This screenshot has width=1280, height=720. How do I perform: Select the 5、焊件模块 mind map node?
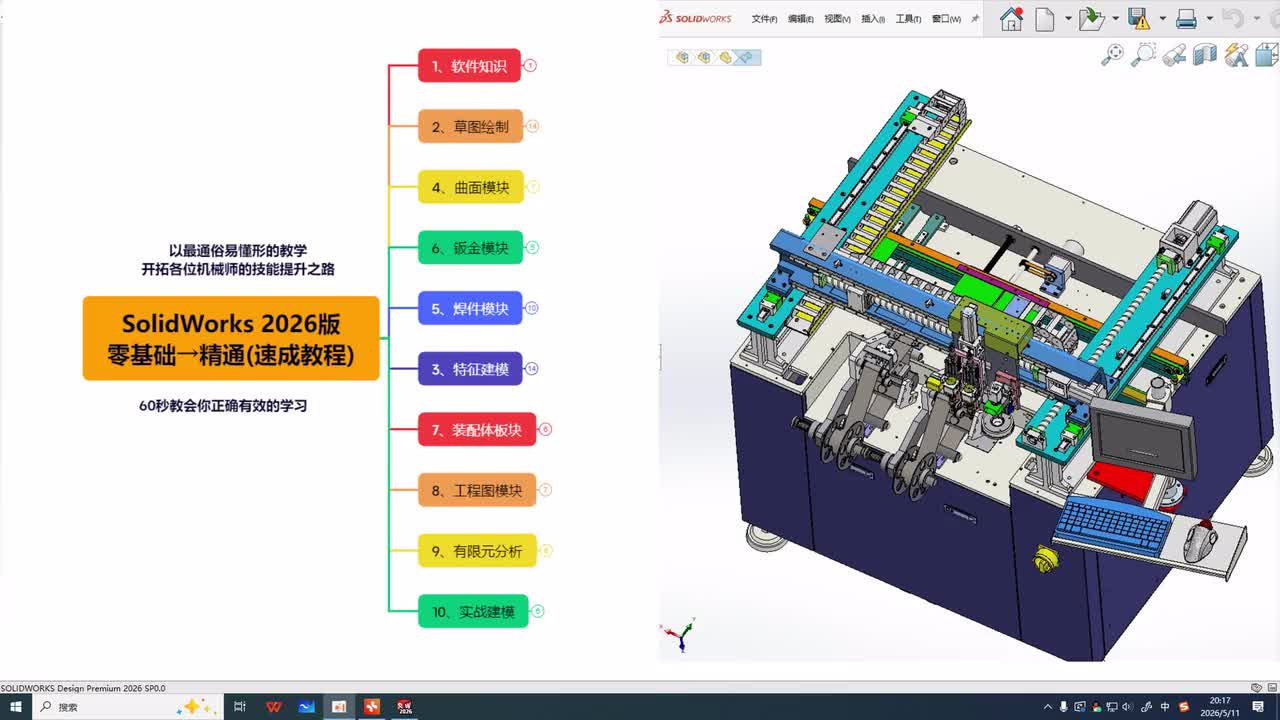(470, 309)
